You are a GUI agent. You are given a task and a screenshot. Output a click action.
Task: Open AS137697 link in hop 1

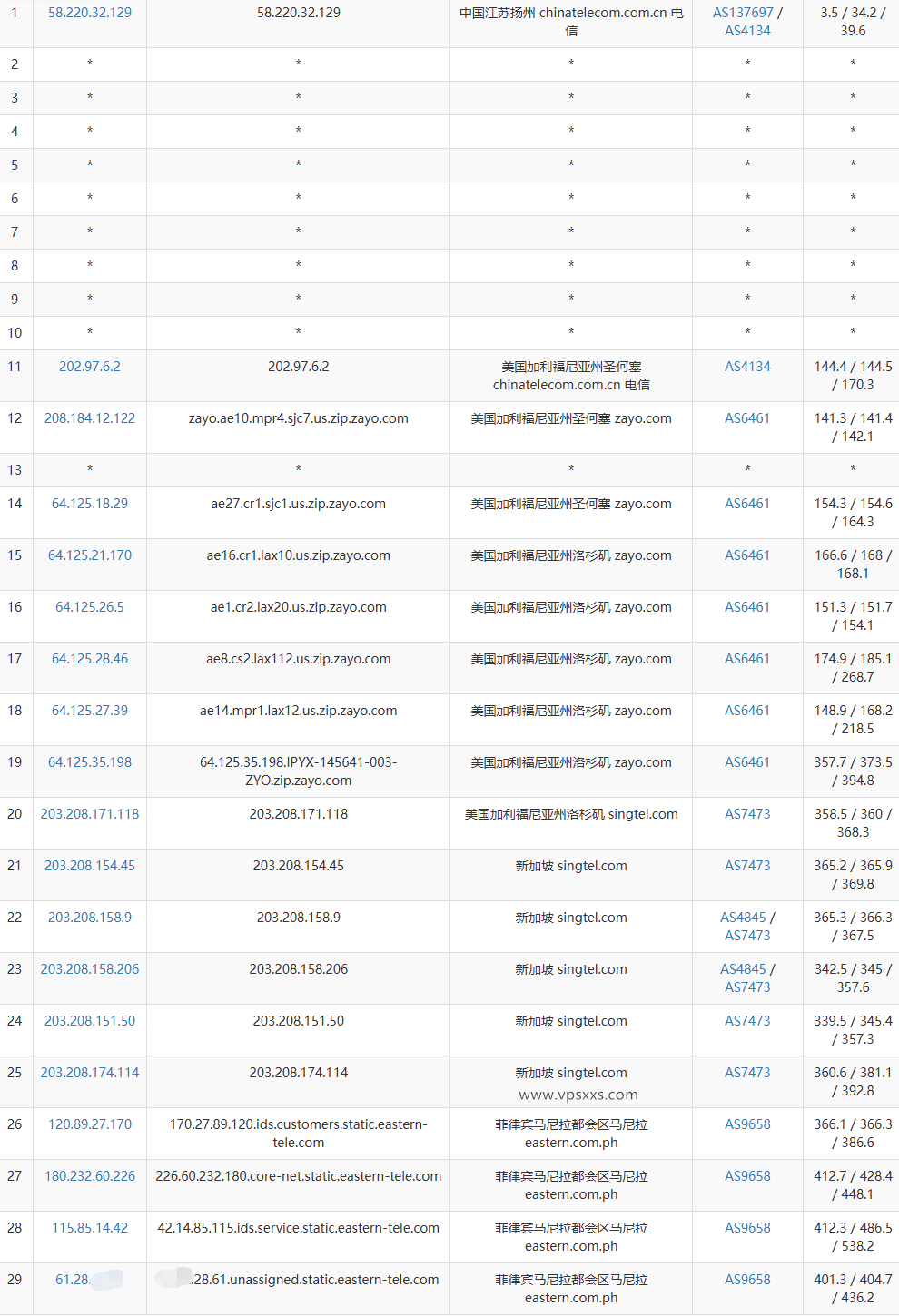tap(743, 13)
